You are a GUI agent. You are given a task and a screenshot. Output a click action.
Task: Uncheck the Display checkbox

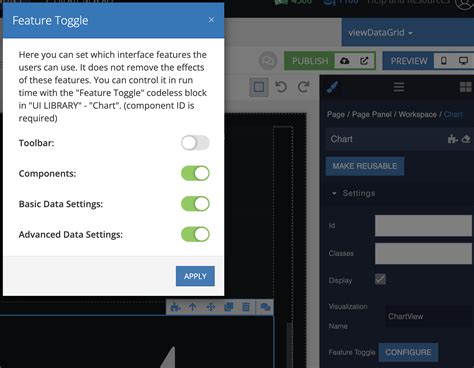[x=380, y=279]
